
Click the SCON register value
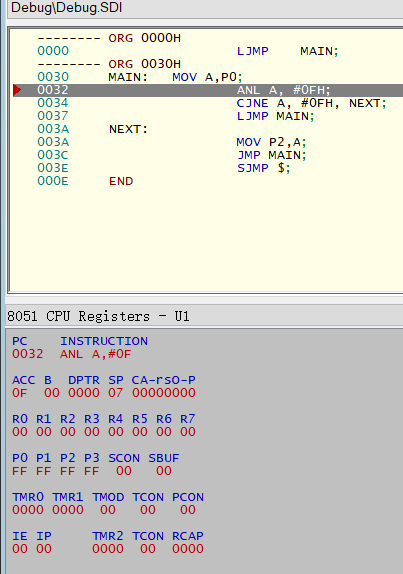coord(124,471)
